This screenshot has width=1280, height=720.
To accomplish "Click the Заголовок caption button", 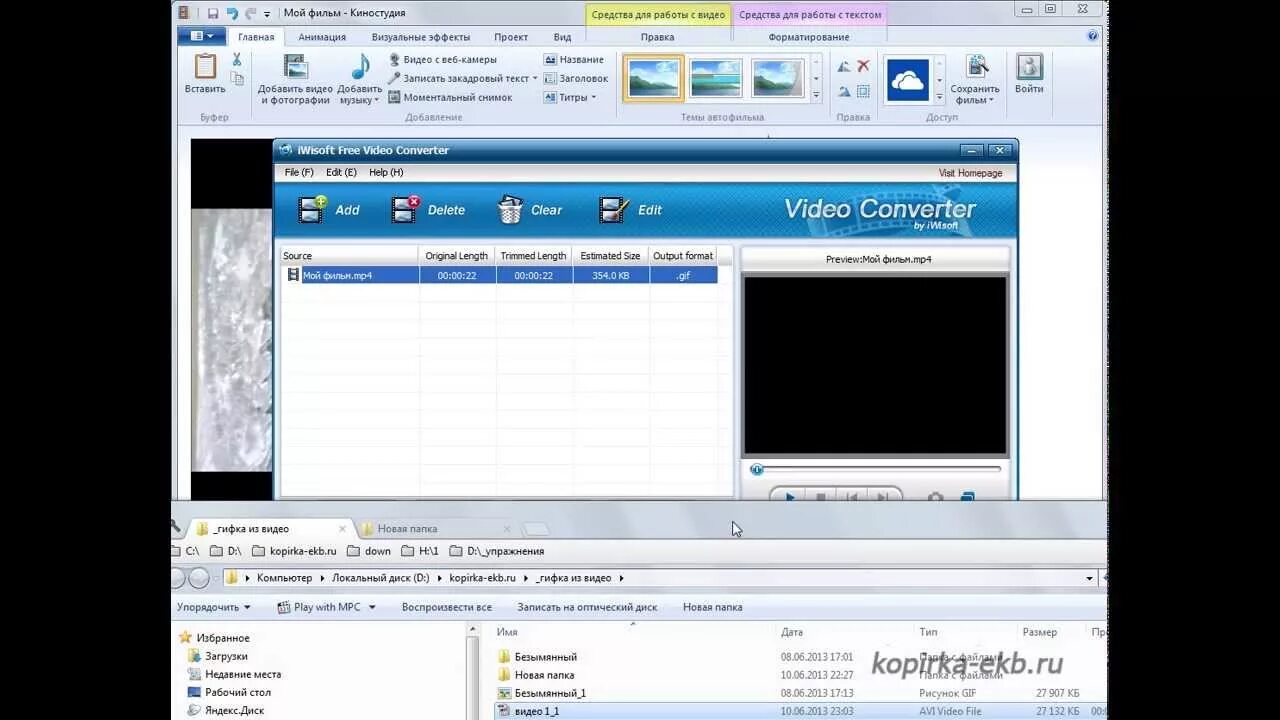I will coord(576,78).
